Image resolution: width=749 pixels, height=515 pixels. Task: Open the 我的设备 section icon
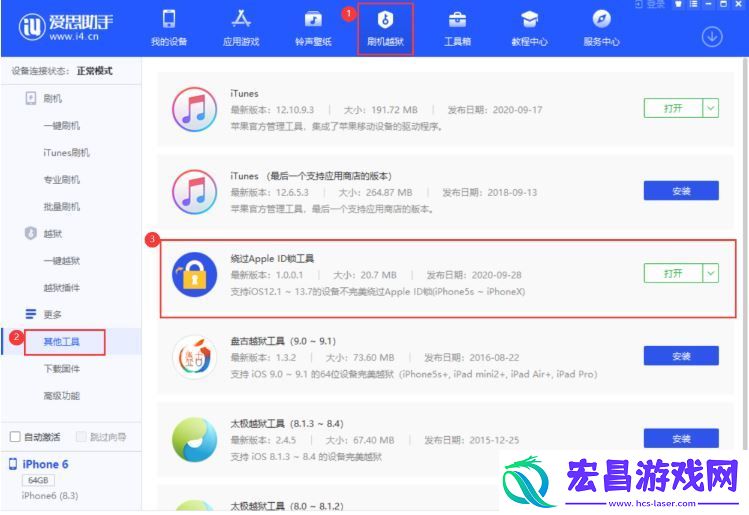point(169,20)
